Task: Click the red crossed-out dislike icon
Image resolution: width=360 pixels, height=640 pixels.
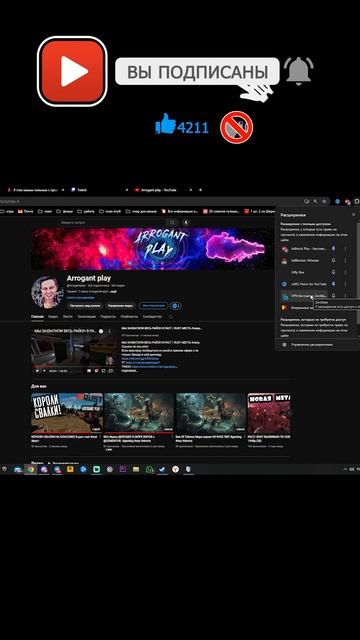Action: pyautogui.click(x=236, y=127)
